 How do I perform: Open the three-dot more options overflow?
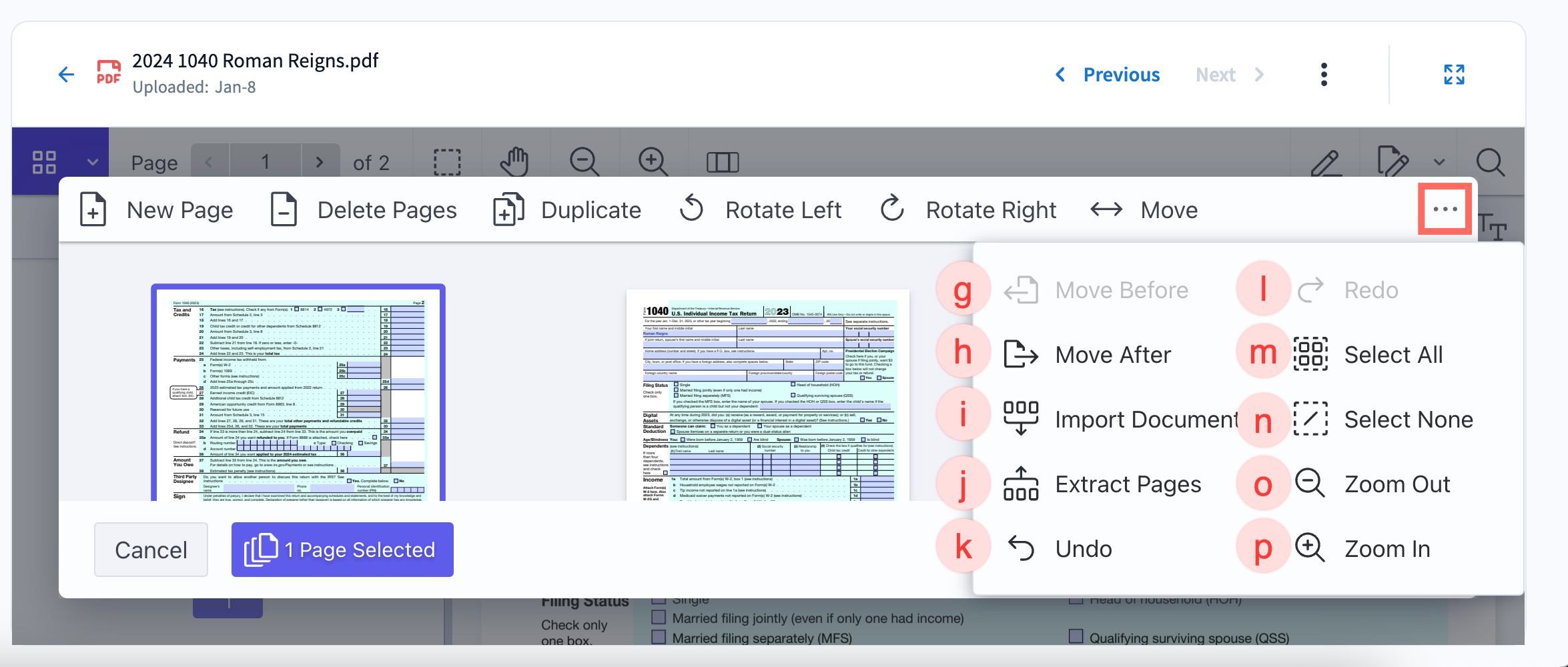[1445, 209]
